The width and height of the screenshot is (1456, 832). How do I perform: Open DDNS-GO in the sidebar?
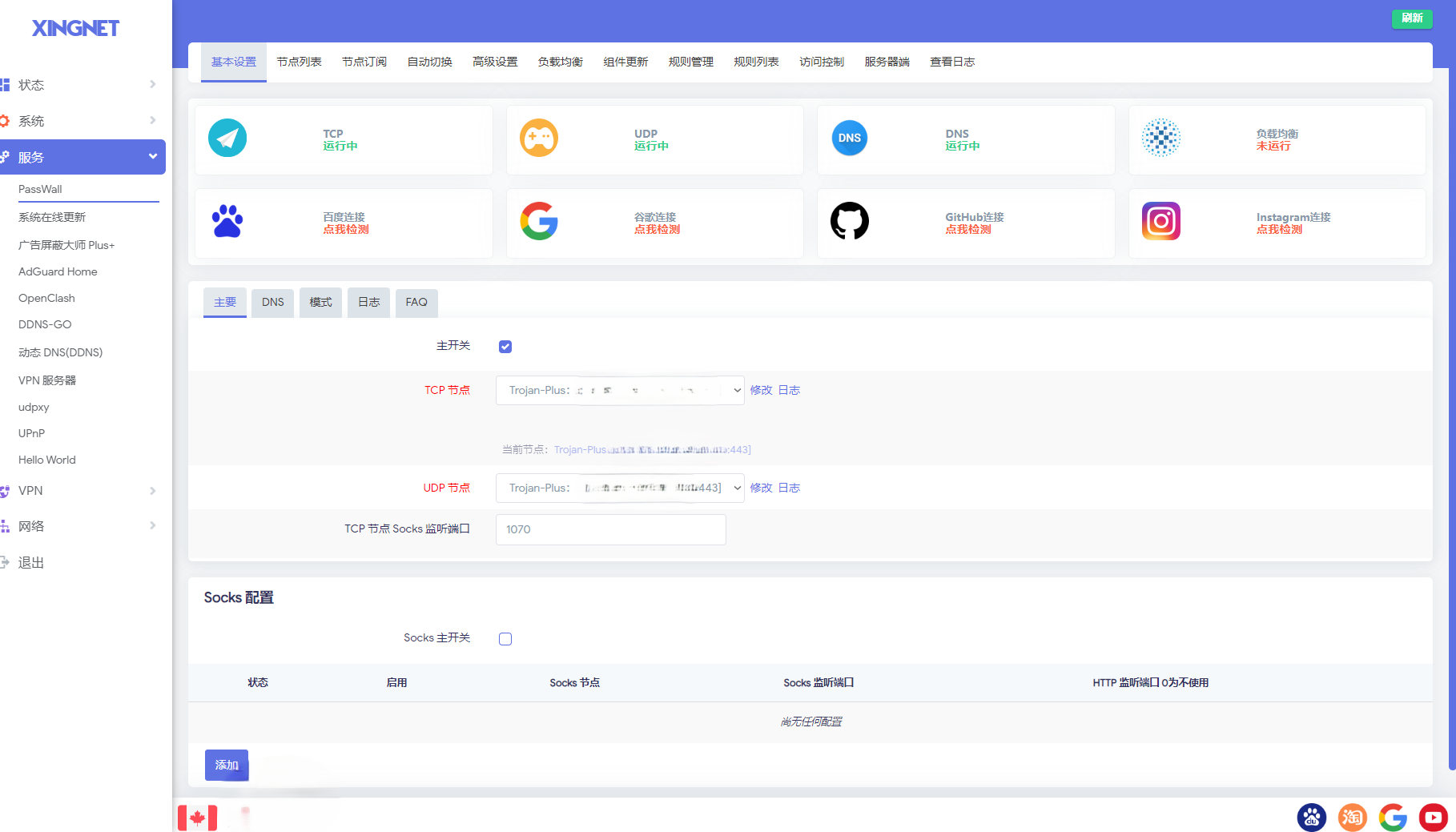[45, 324]
